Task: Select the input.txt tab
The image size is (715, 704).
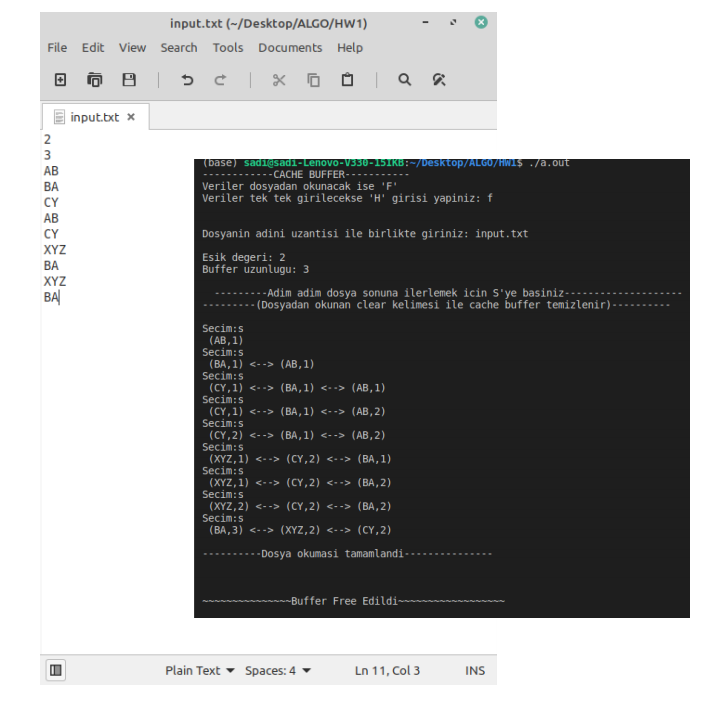Action: tap(95, 117)
